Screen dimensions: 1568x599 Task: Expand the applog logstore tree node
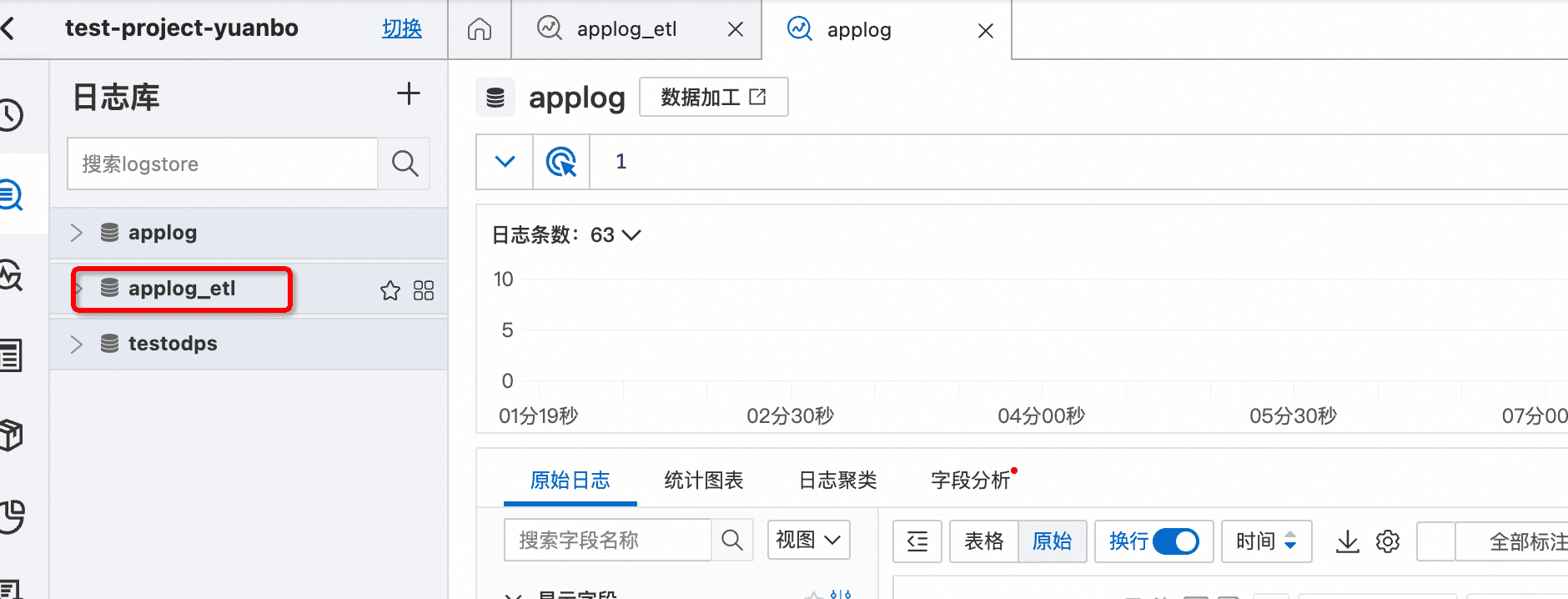pyautogui.click(x=77, y=233)
